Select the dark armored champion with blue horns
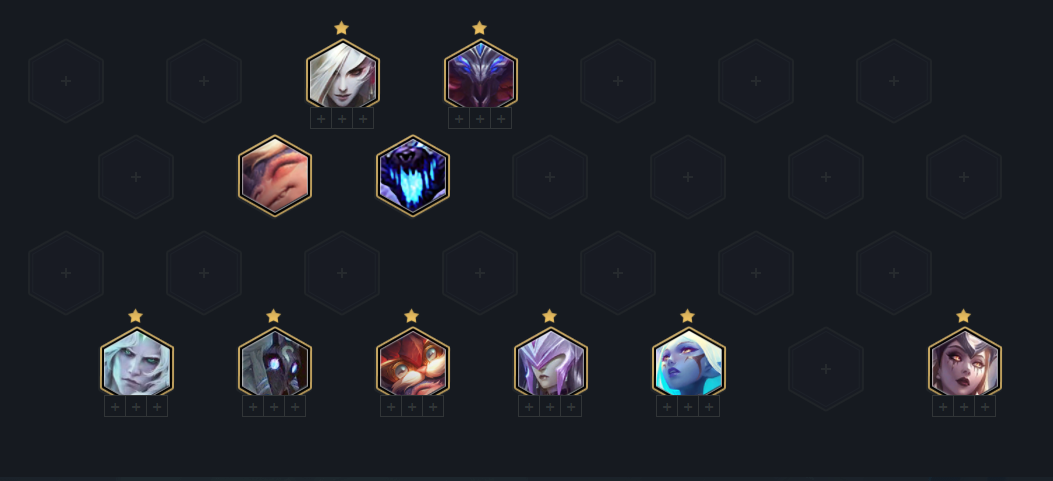1053x481 pixels. click(x=480, y=74)
